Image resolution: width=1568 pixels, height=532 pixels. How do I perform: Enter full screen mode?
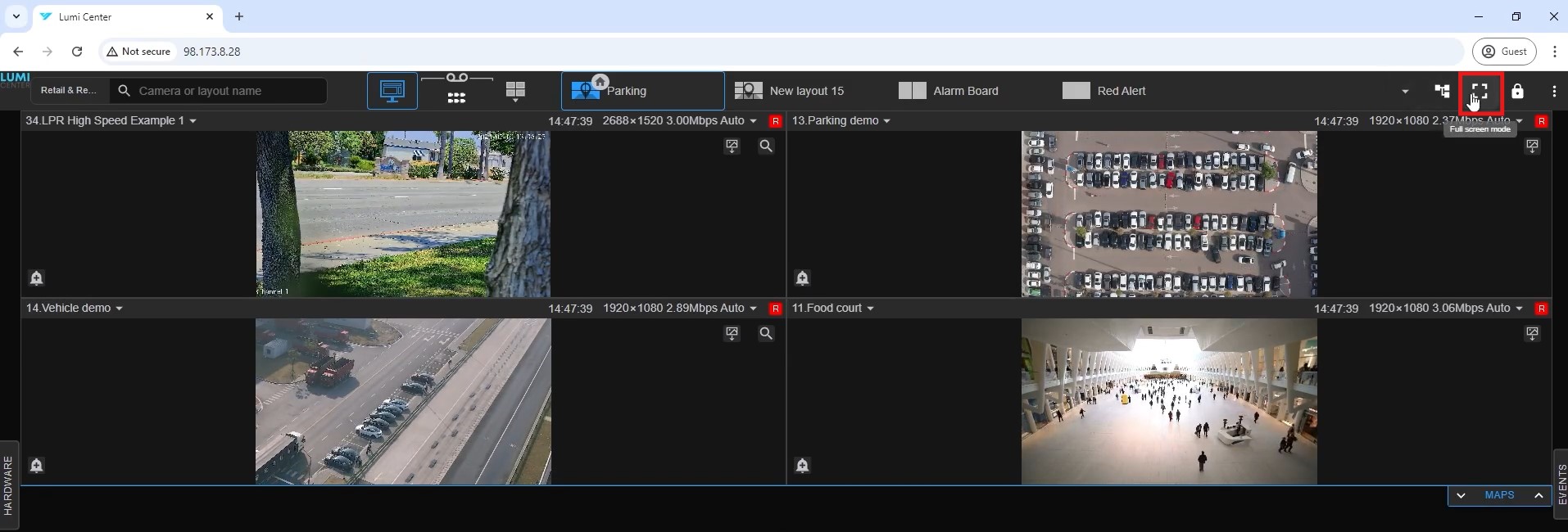point(1480,92)
